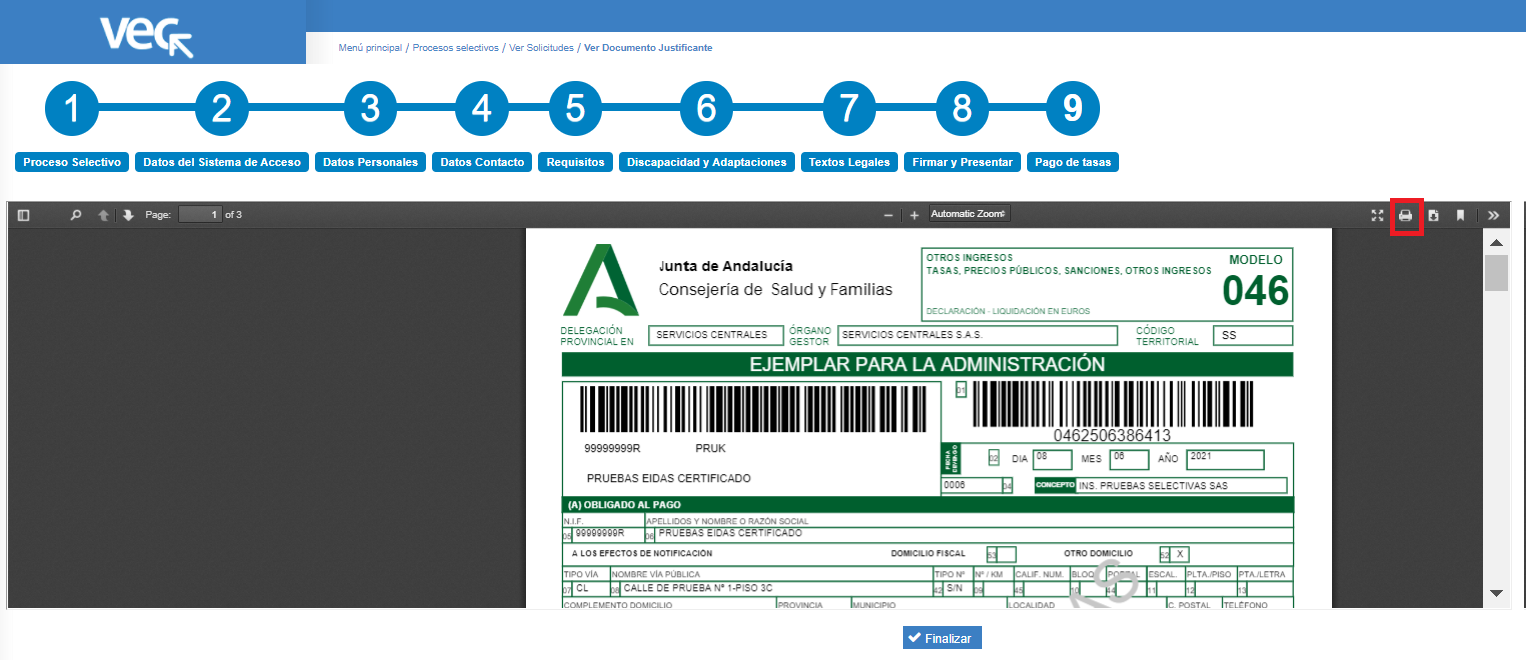The image size is (1526, 660).
Task: Go to Datos del Sistema de Acceso step
Action: (x=222, y=162)
